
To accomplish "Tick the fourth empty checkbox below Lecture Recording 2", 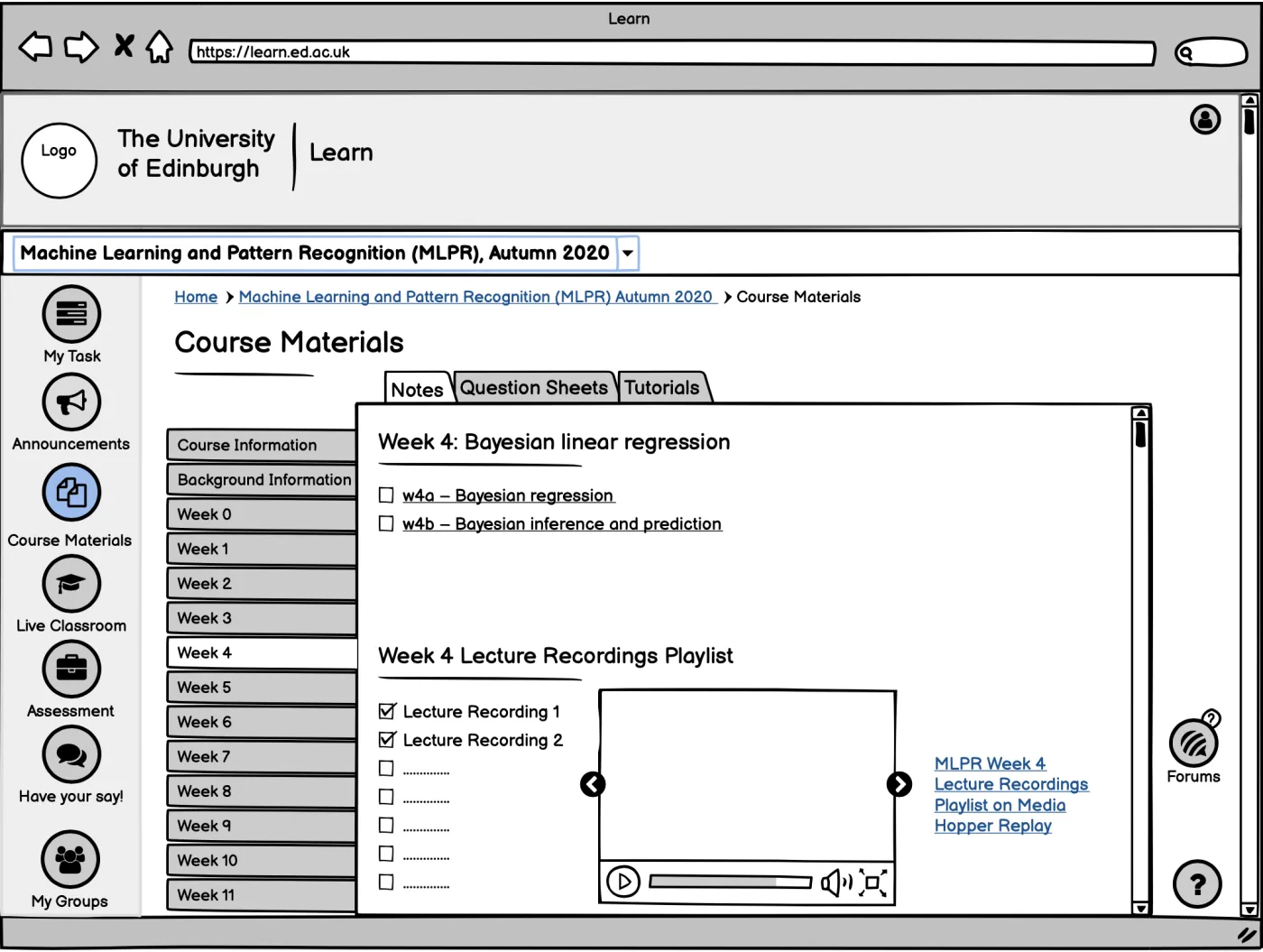I will tap(386, 854).
